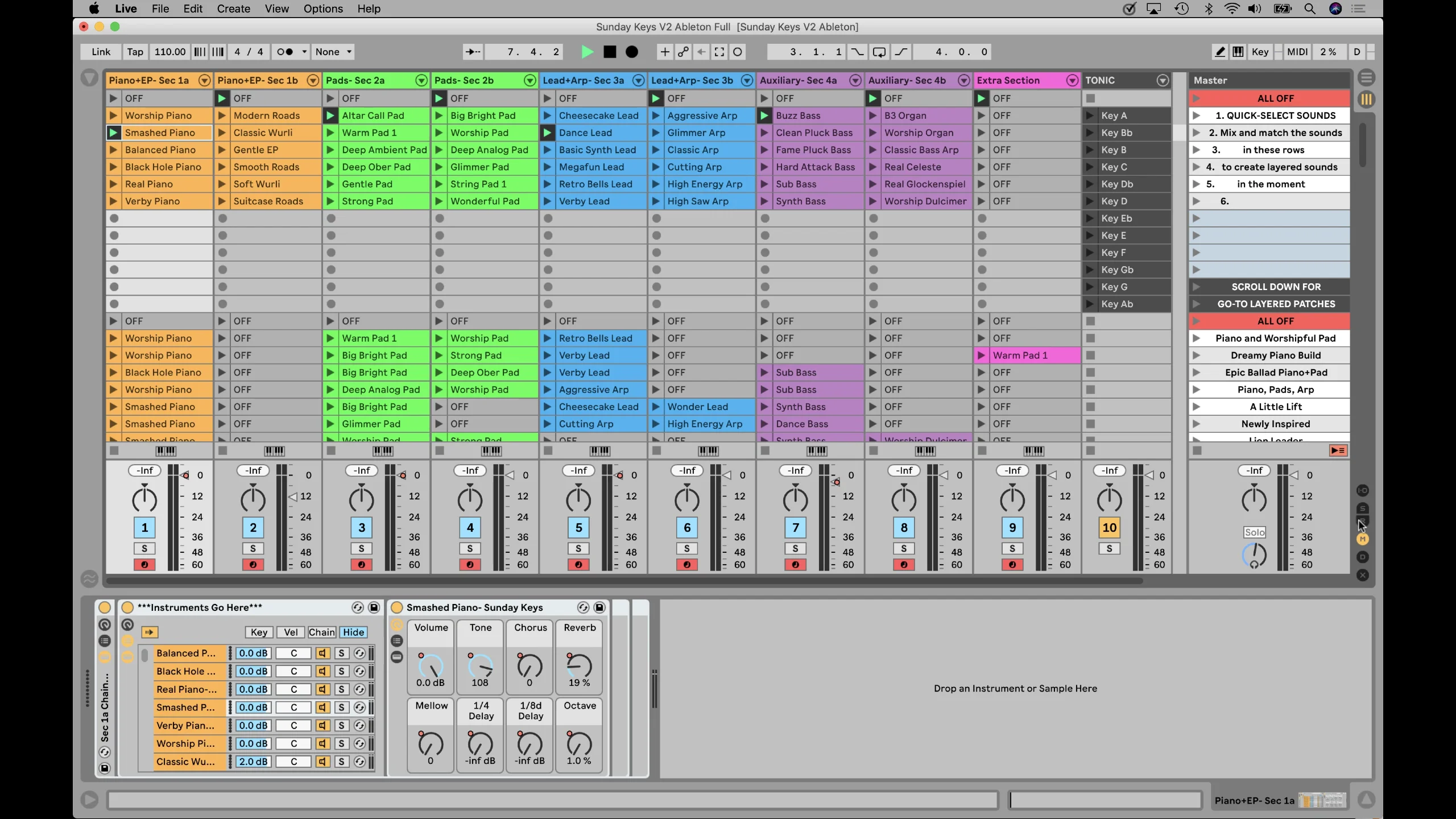Screen dimensions: 1456x819
Task: Click the Tap tempo button
Action: [135, 52]
